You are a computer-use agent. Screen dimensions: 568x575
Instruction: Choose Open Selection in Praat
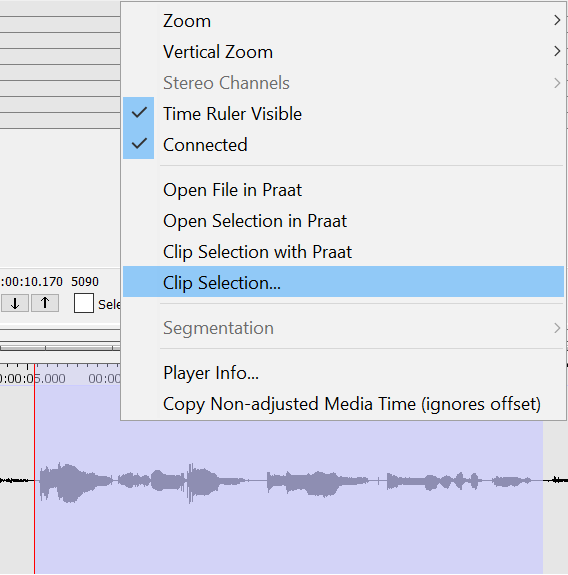[x=255, y=221]
